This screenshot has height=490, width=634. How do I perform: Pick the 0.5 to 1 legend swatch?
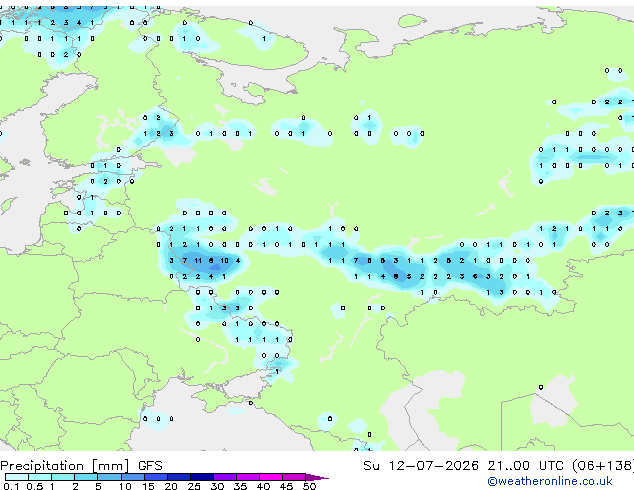(40, 477)
